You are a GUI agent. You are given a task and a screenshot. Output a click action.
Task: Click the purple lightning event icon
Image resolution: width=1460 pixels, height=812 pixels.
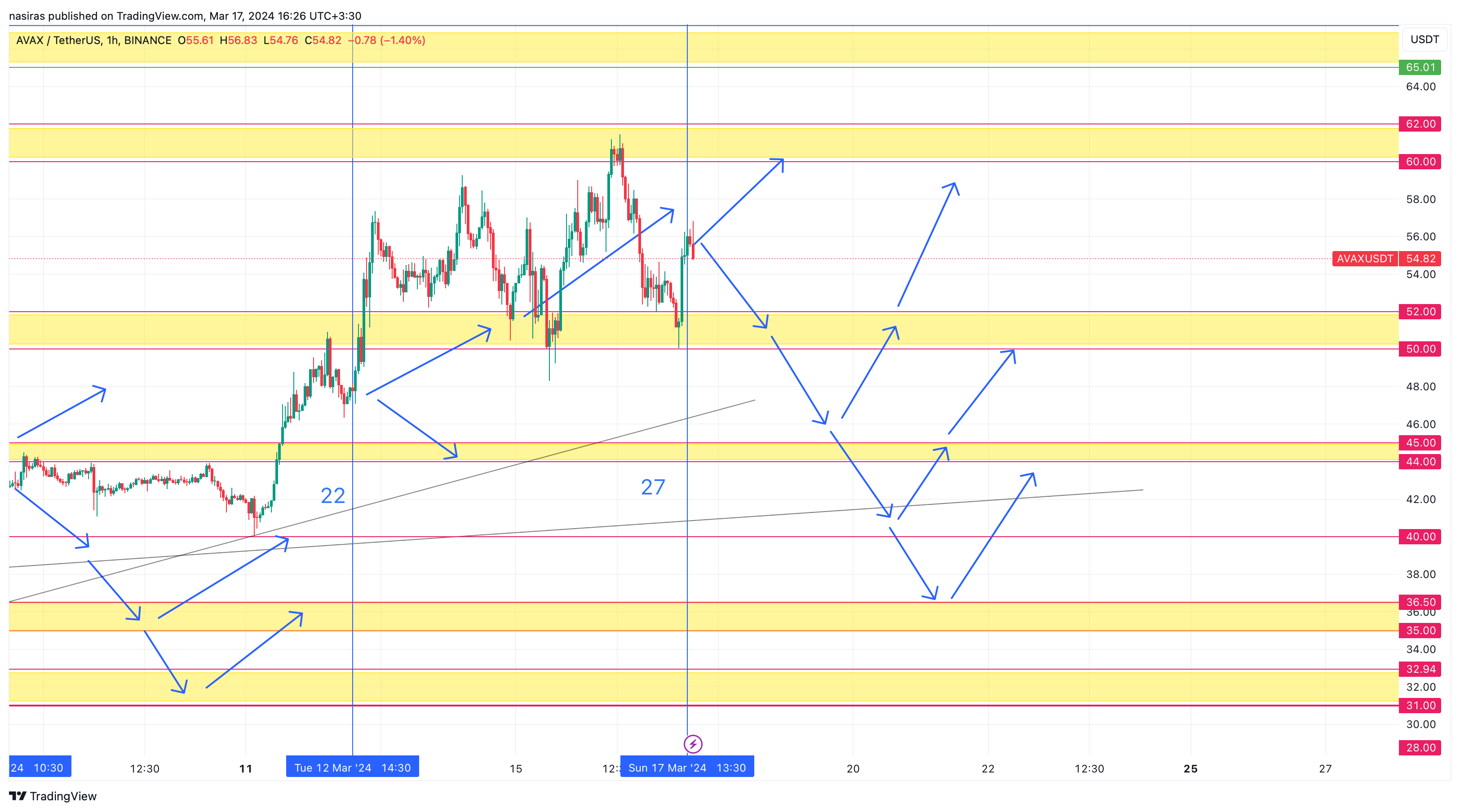click(x=693, y=743)
